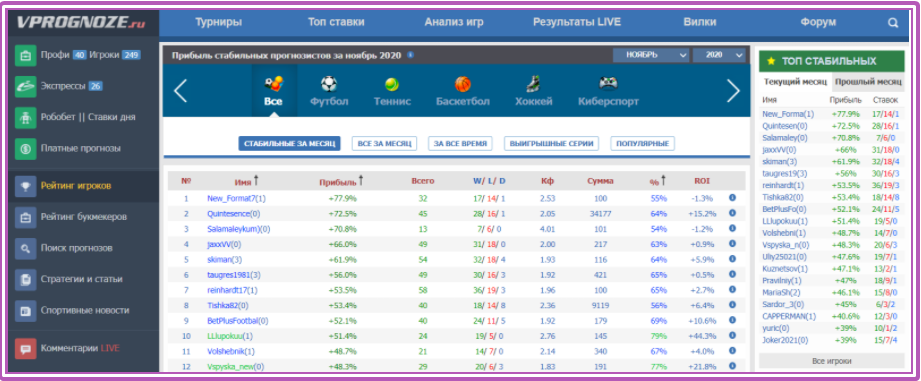Image resolution: width=921 pixels, height=381 pixels.
Task: Click the 34177 sum value
Action: click(x=600, y=214)
